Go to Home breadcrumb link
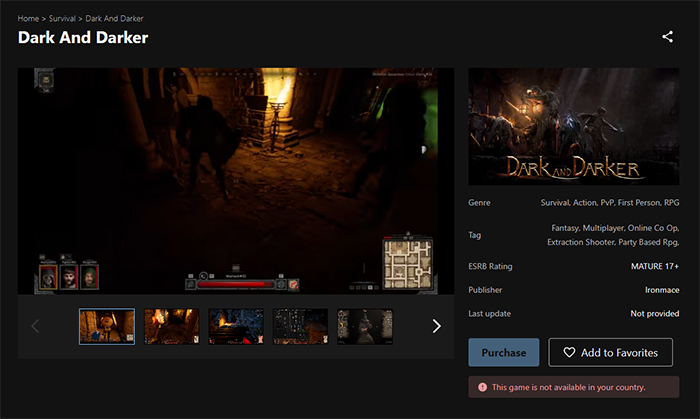The width and height of the screenshot is (700, 419). (x=28, y=18)
